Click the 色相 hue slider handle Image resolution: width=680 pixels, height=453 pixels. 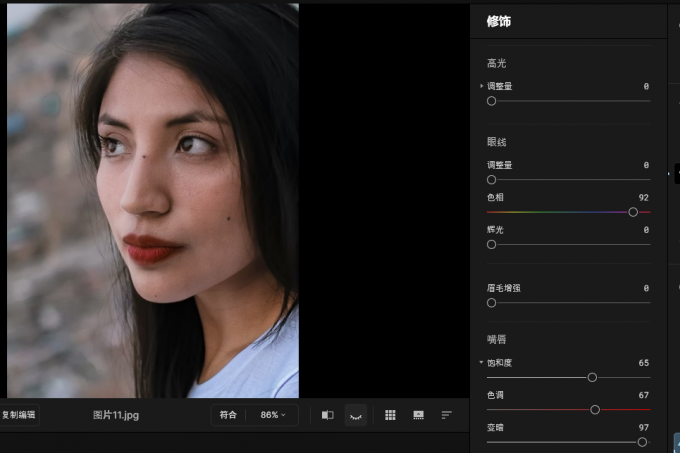[x=633, y=212]
